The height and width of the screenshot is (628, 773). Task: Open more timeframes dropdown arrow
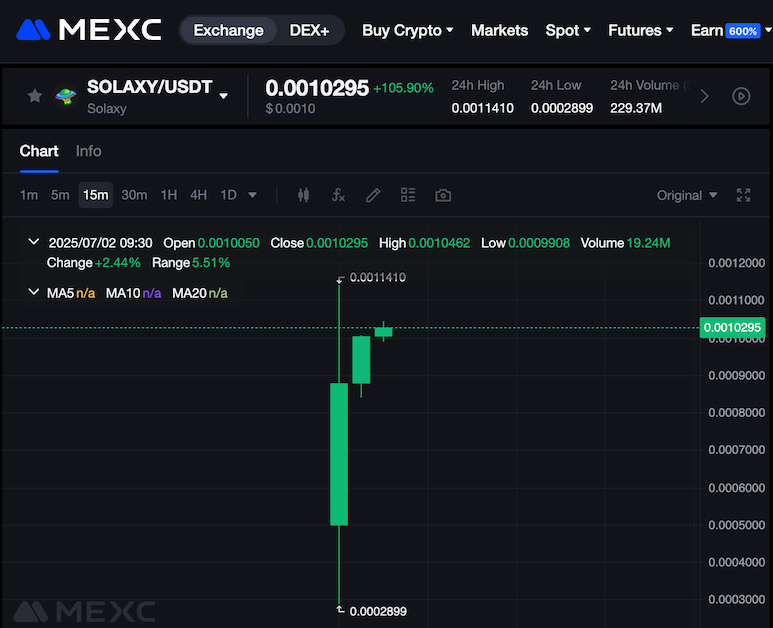click(252, 195)
